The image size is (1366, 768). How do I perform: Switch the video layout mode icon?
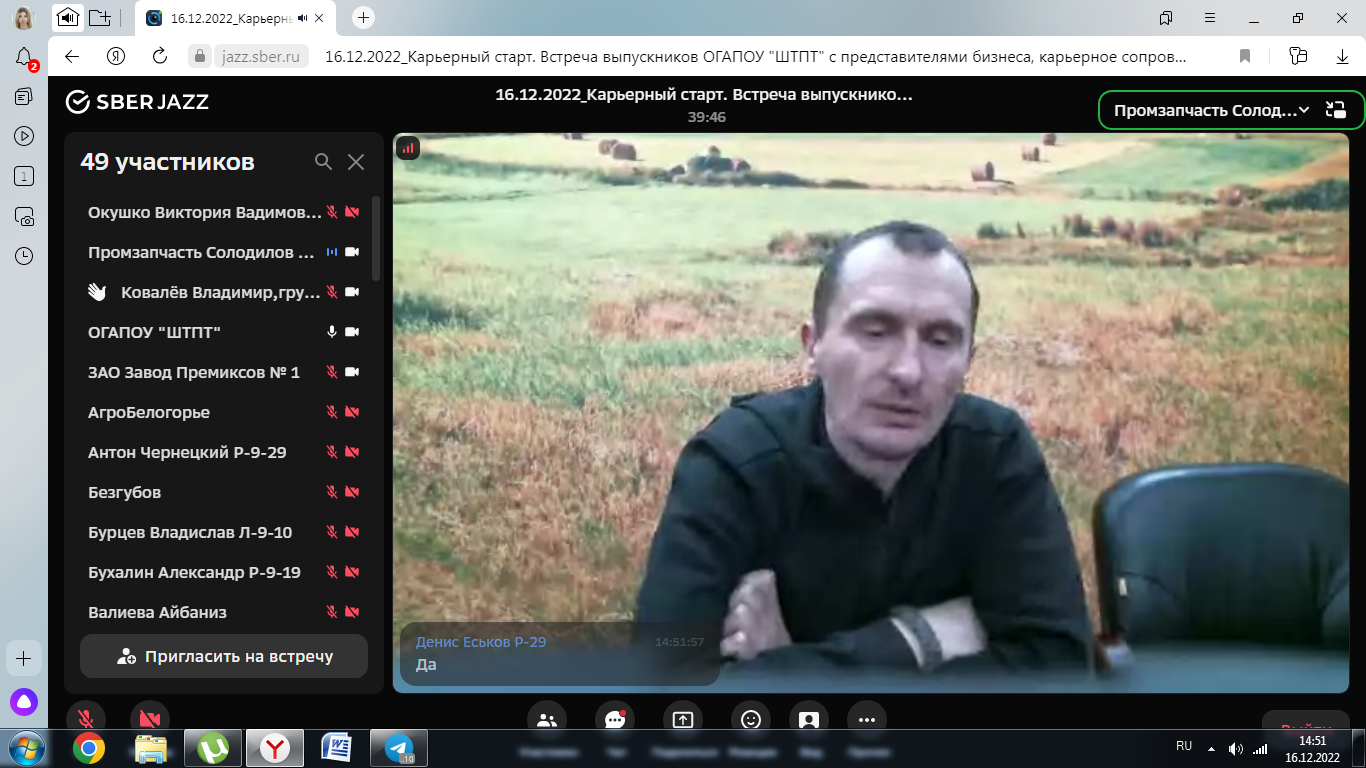(x=1335, y=110)
